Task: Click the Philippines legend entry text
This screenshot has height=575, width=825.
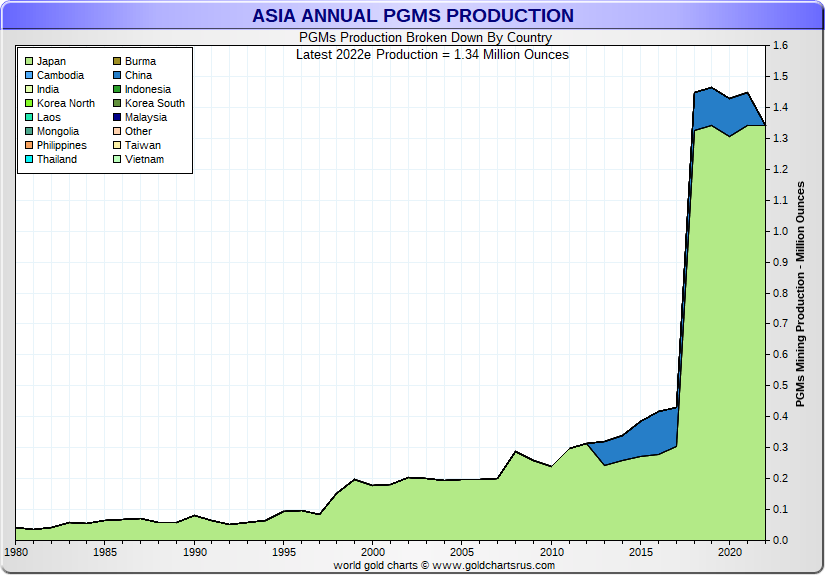Action: (62, 146)
